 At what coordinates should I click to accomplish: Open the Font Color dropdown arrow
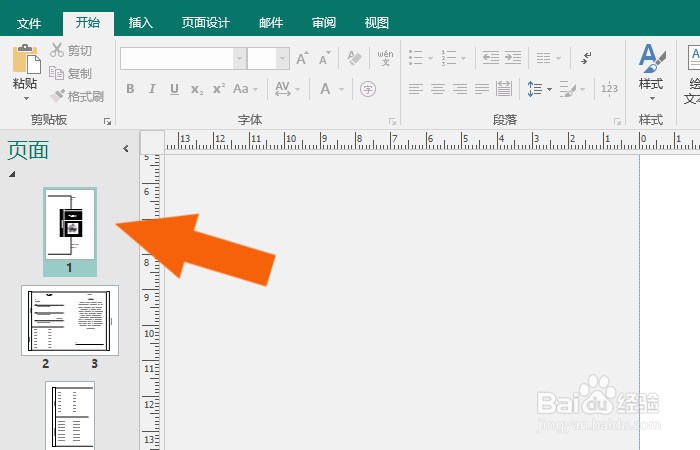point(342,89)
